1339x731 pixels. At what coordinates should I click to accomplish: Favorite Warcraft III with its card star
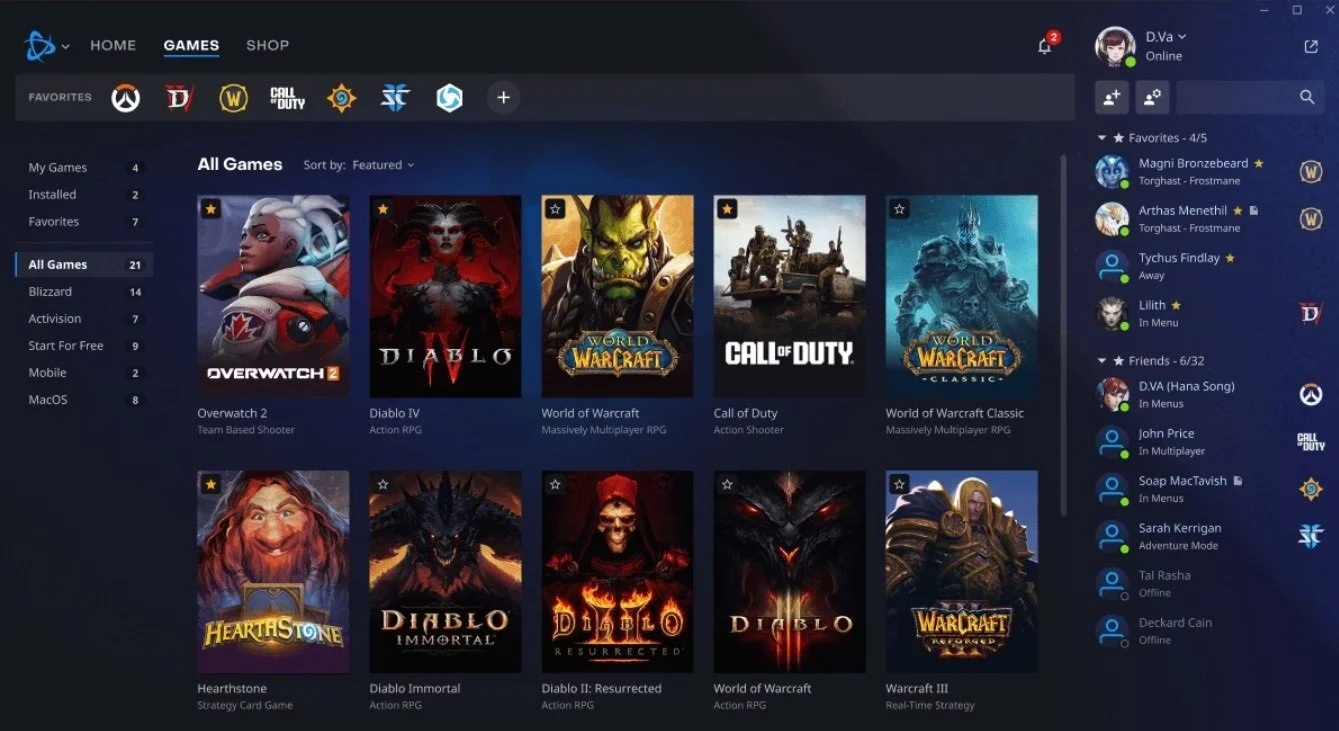click(x=899, y=485)
